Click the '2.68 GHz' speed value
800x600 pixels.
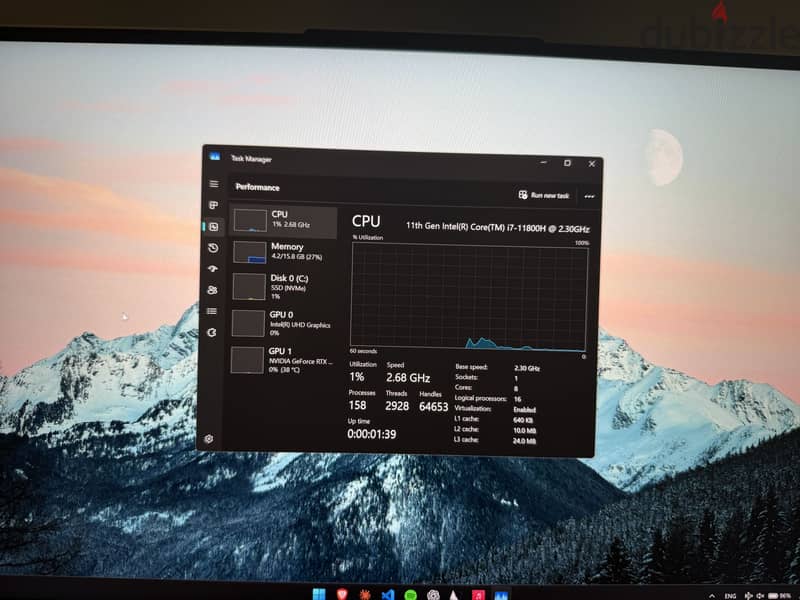pos(408,378)
